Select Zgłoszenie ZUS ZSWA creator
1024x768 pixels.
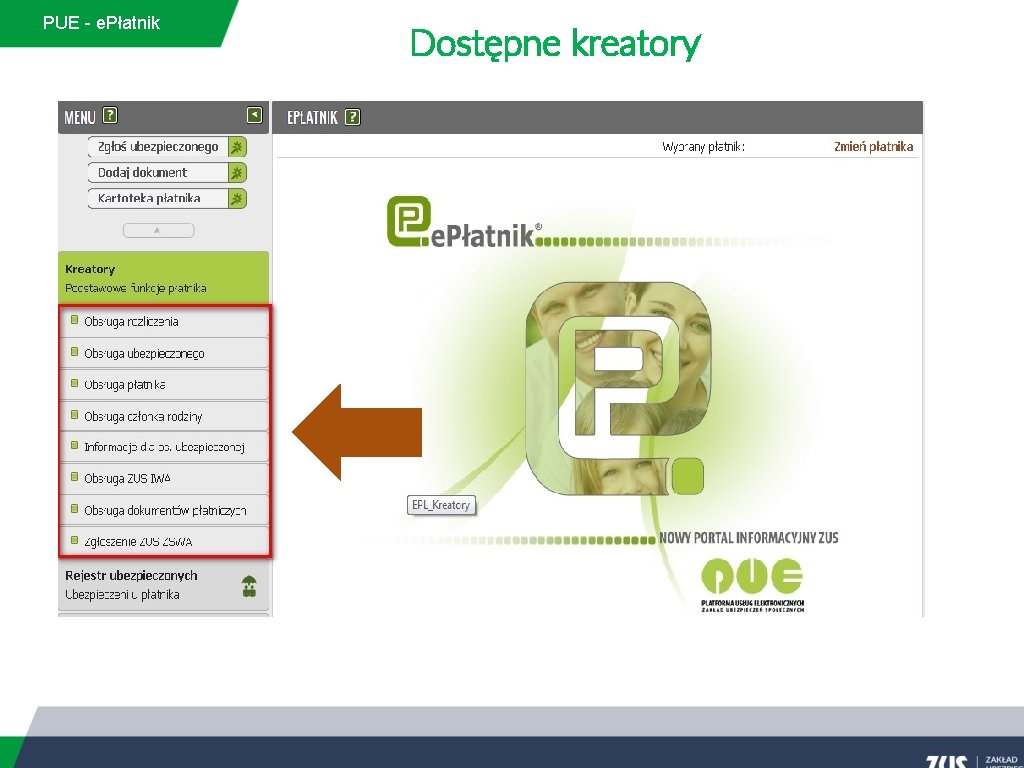coord(165,541)
